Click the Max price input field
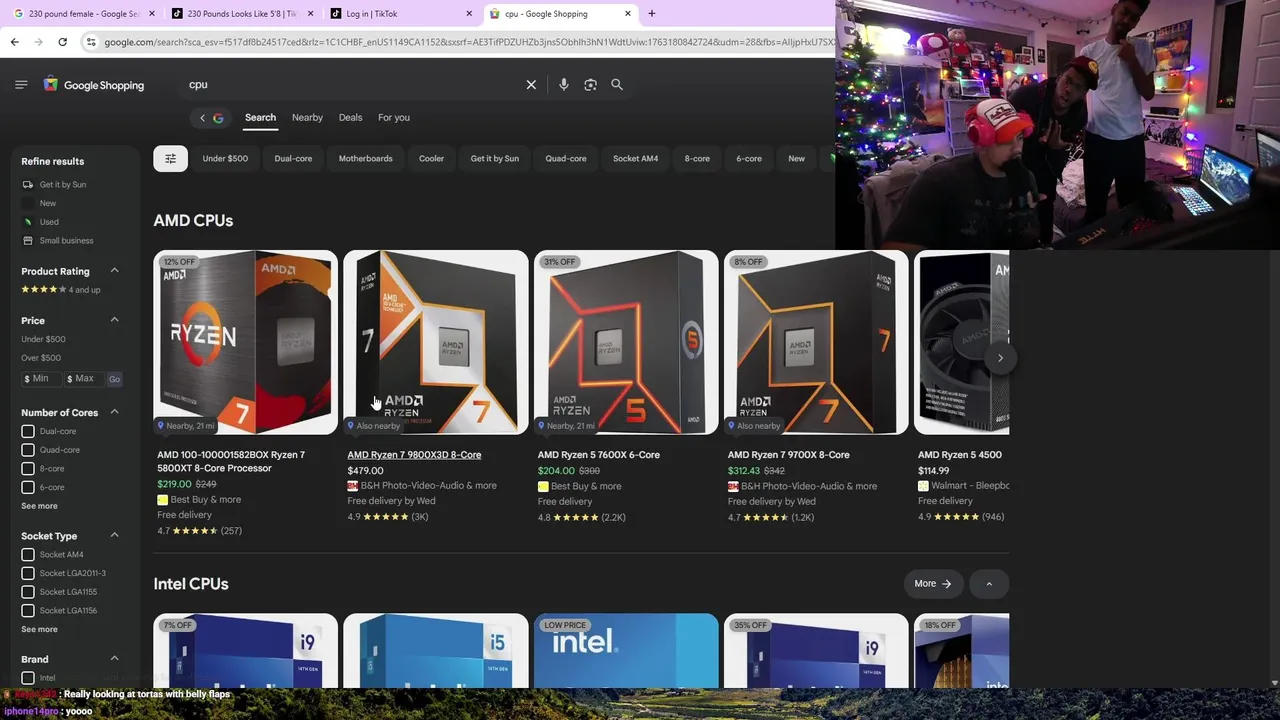The image size is (1280, 720). pyautogui.click(x=84, y=379)
